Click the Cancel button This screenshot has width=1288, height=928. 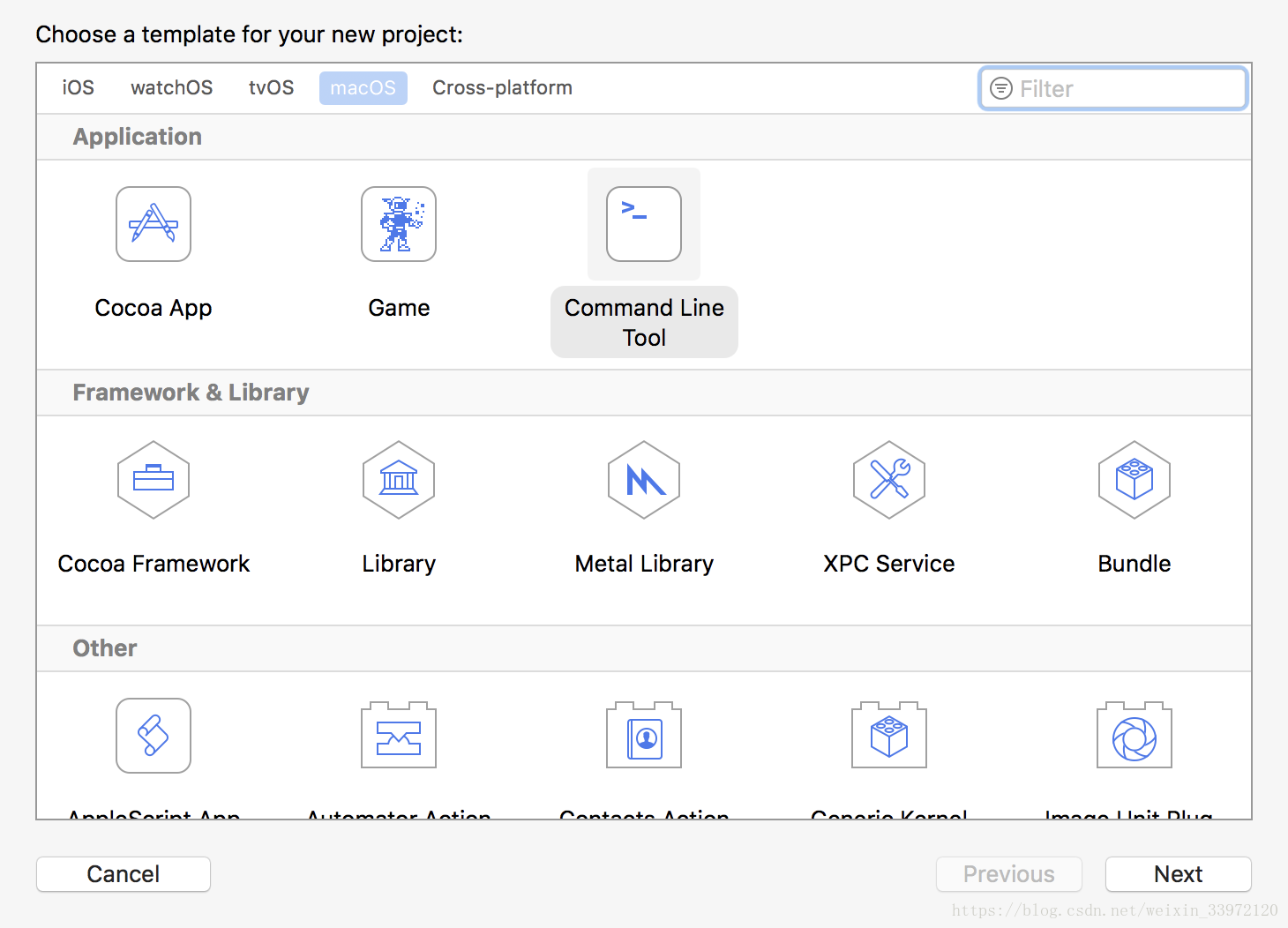pyautogui.click(x=124, y=874)
